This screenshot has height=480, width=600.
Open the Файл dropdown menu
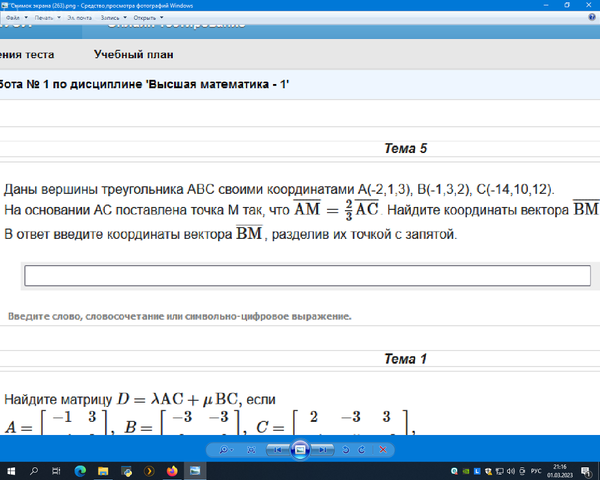14,18
